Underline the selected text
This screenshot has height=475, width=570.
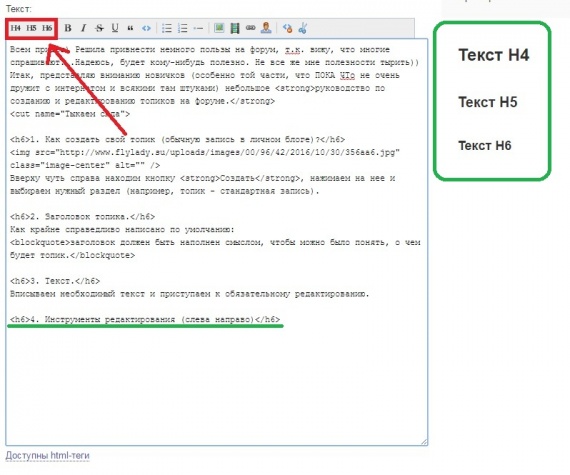point(115,28)
